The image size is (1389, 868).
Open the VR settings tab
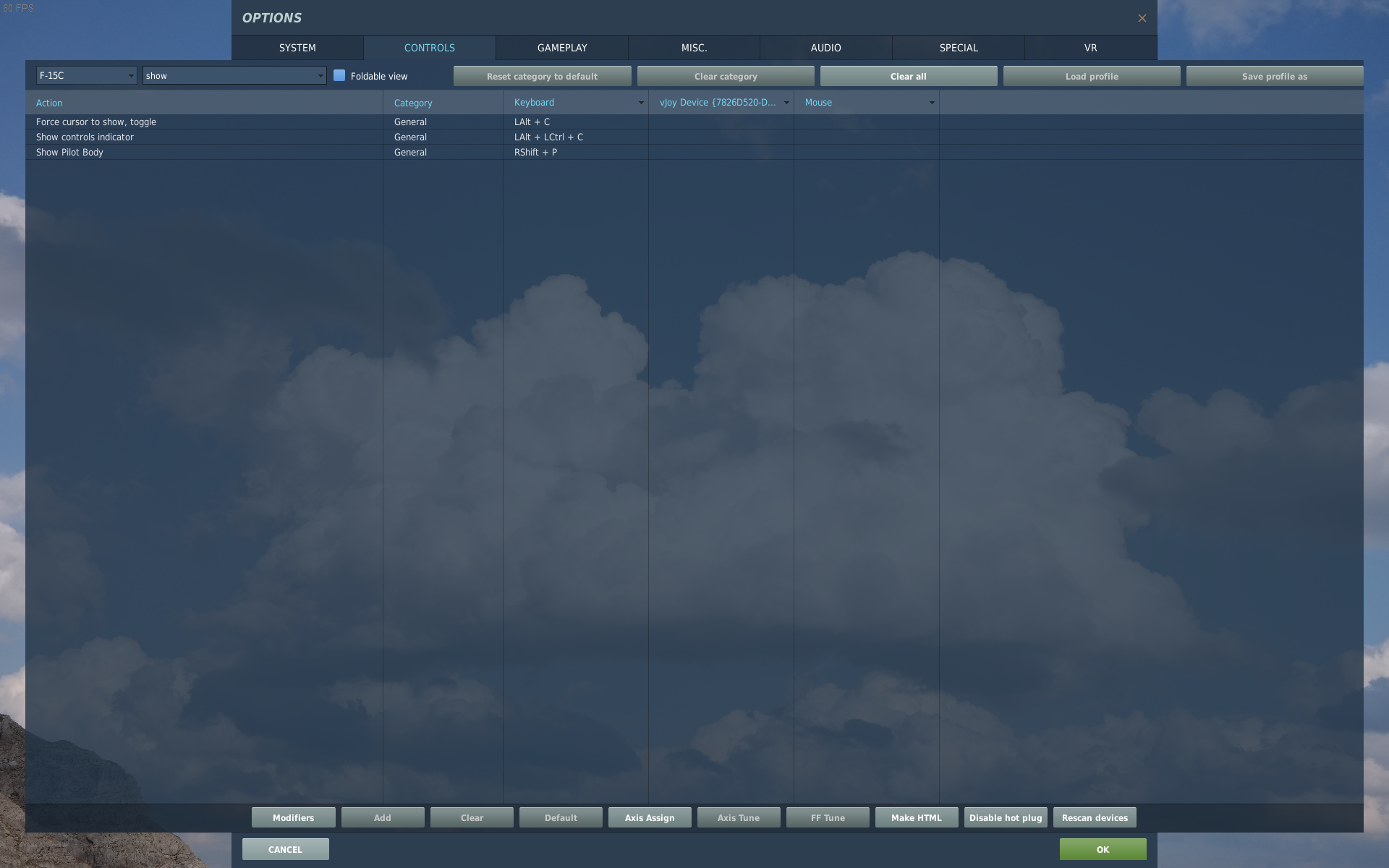tap(1090, 48)
